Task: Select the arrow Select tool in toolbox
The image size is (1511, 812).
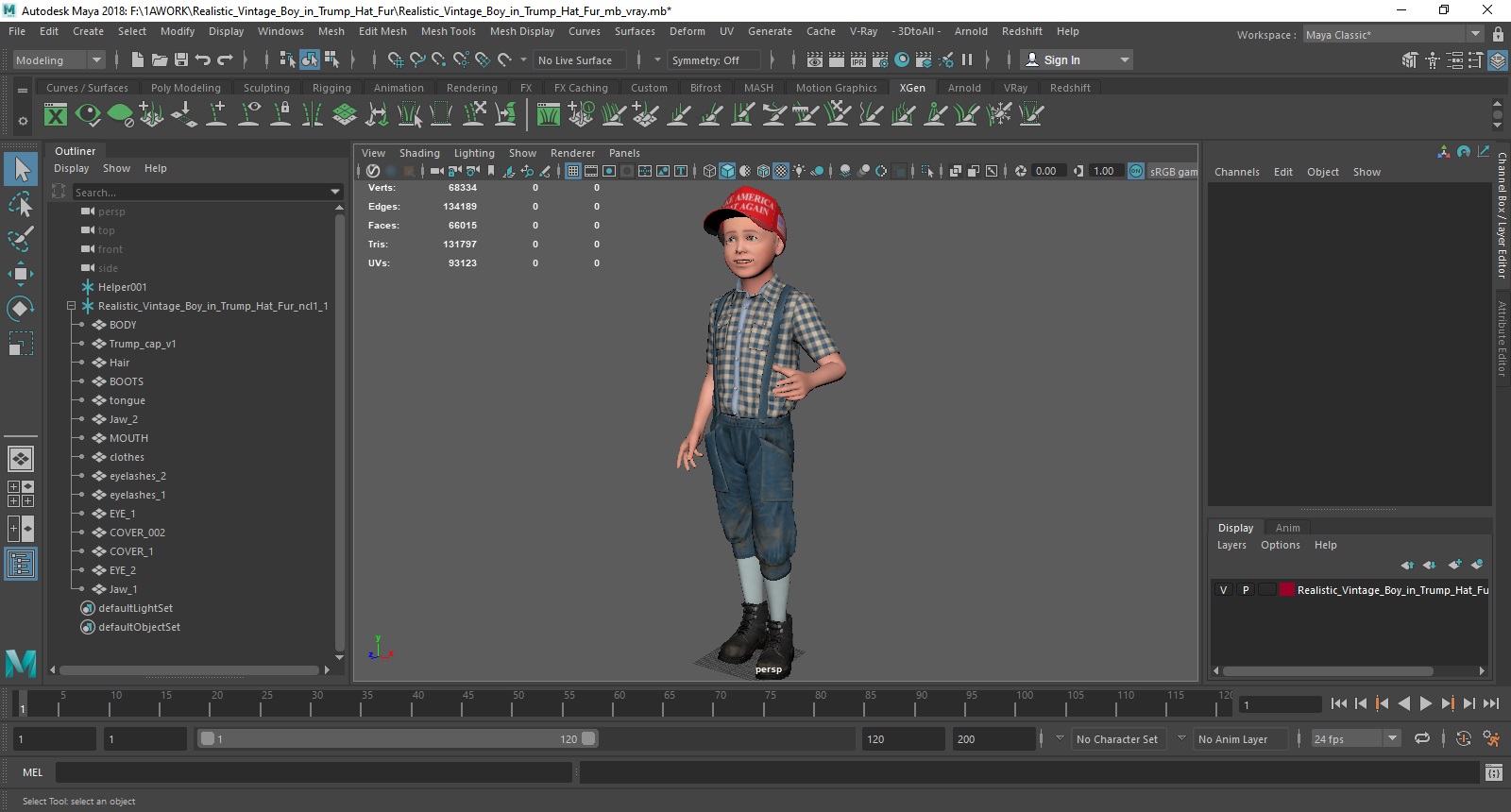Action: (21, 169)
